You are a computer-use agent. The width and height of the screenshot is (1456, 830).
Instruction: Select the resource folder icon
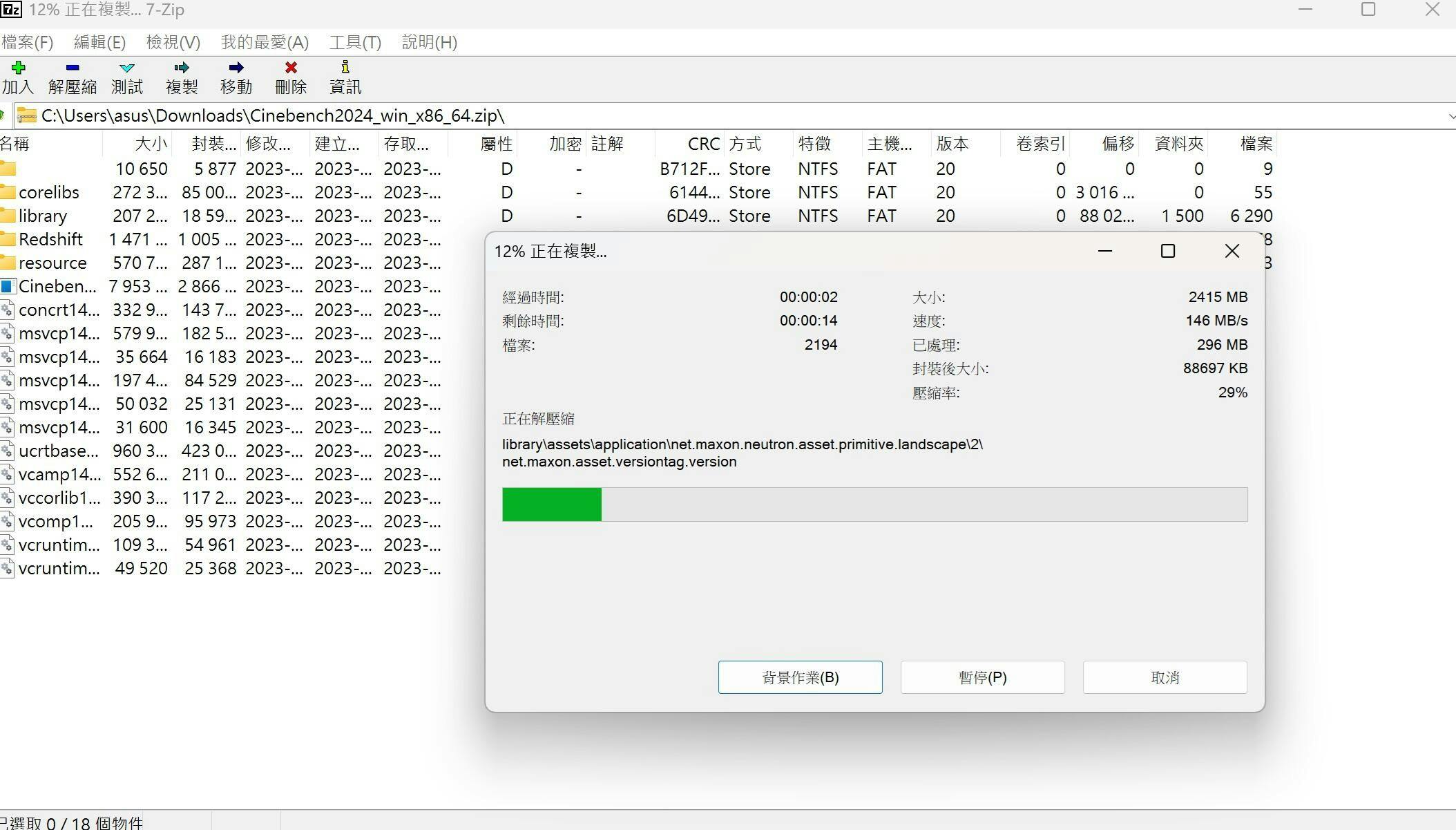(x=8, y=263)
